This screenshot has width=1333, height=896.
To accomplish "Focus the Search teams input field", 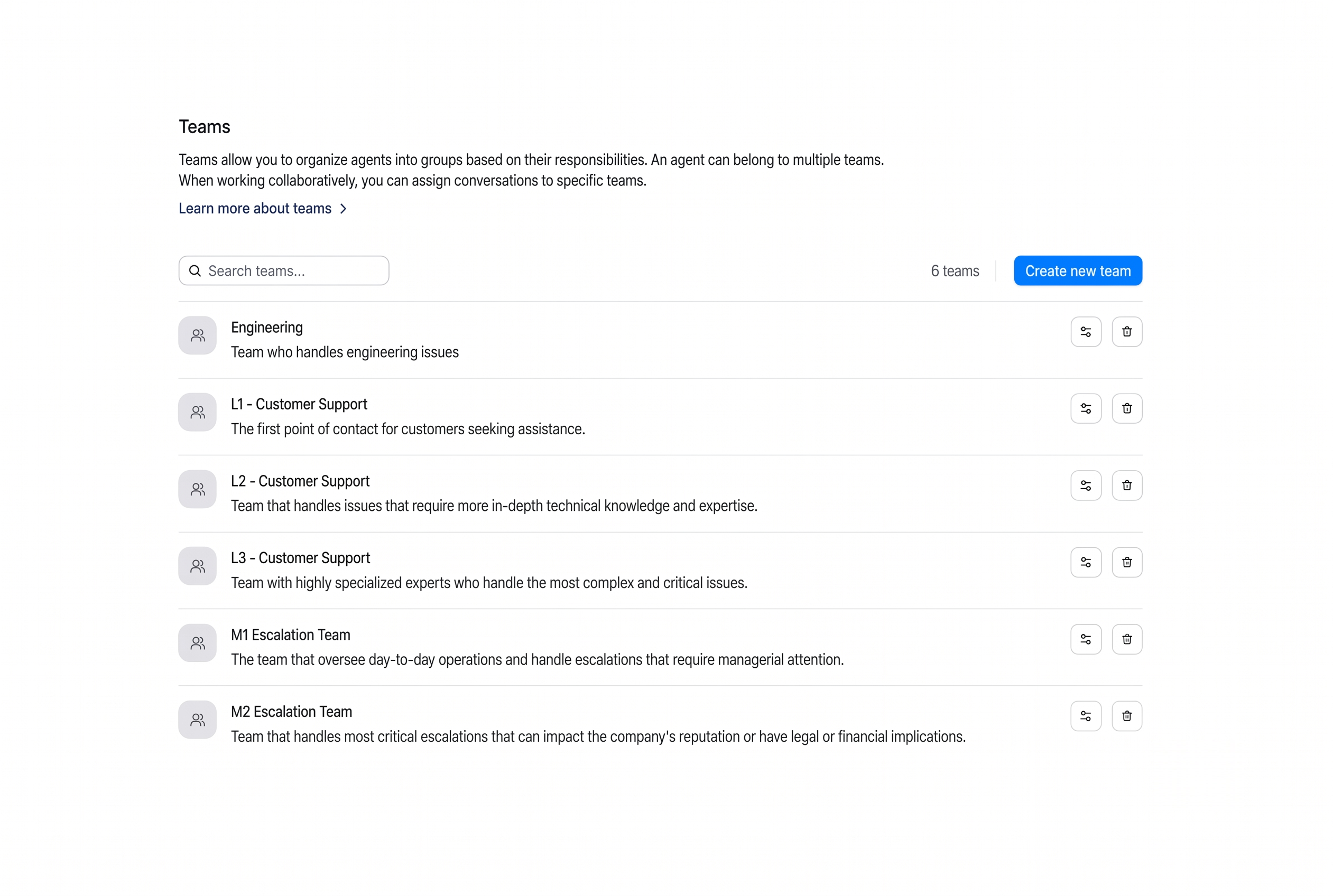I will click(x=283, y=270).
